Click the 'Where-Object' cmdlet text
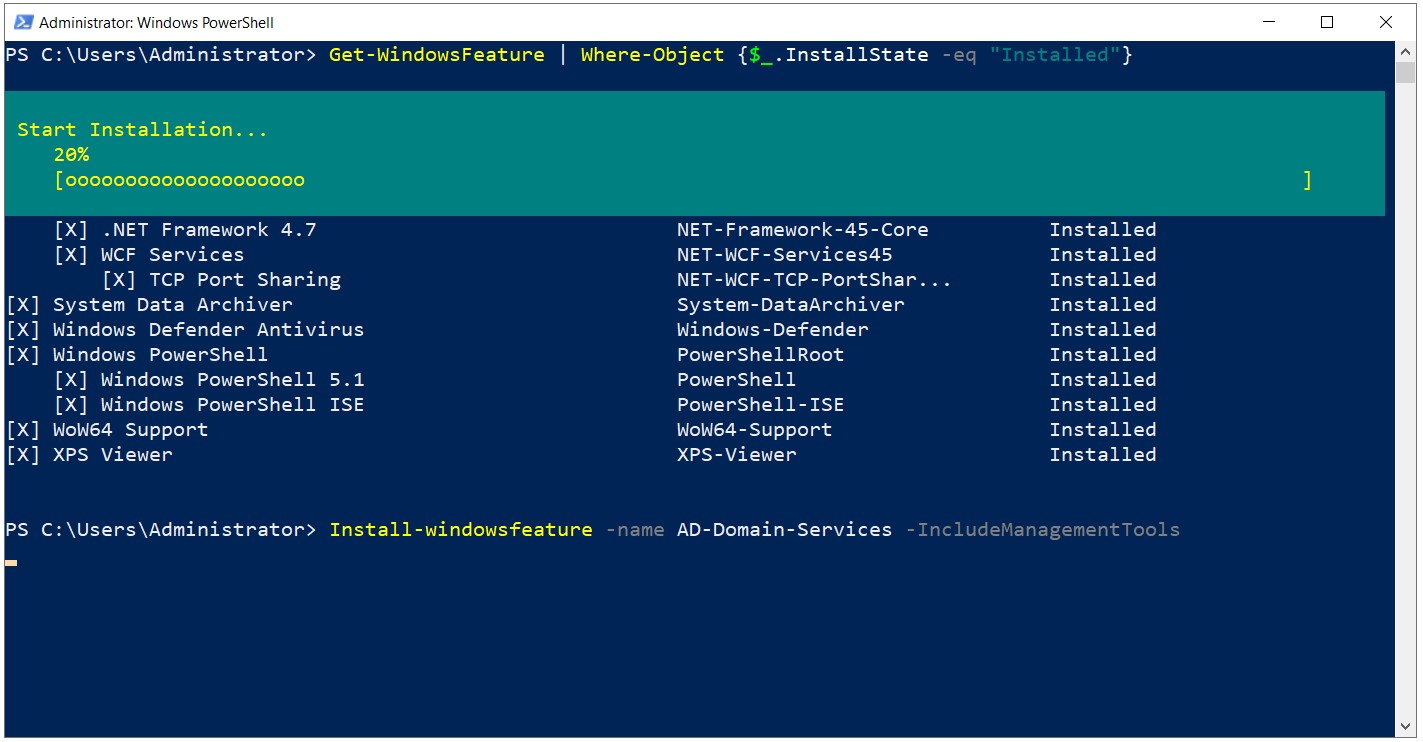This screenshot has height=742, width=1423. coord(652,54)
